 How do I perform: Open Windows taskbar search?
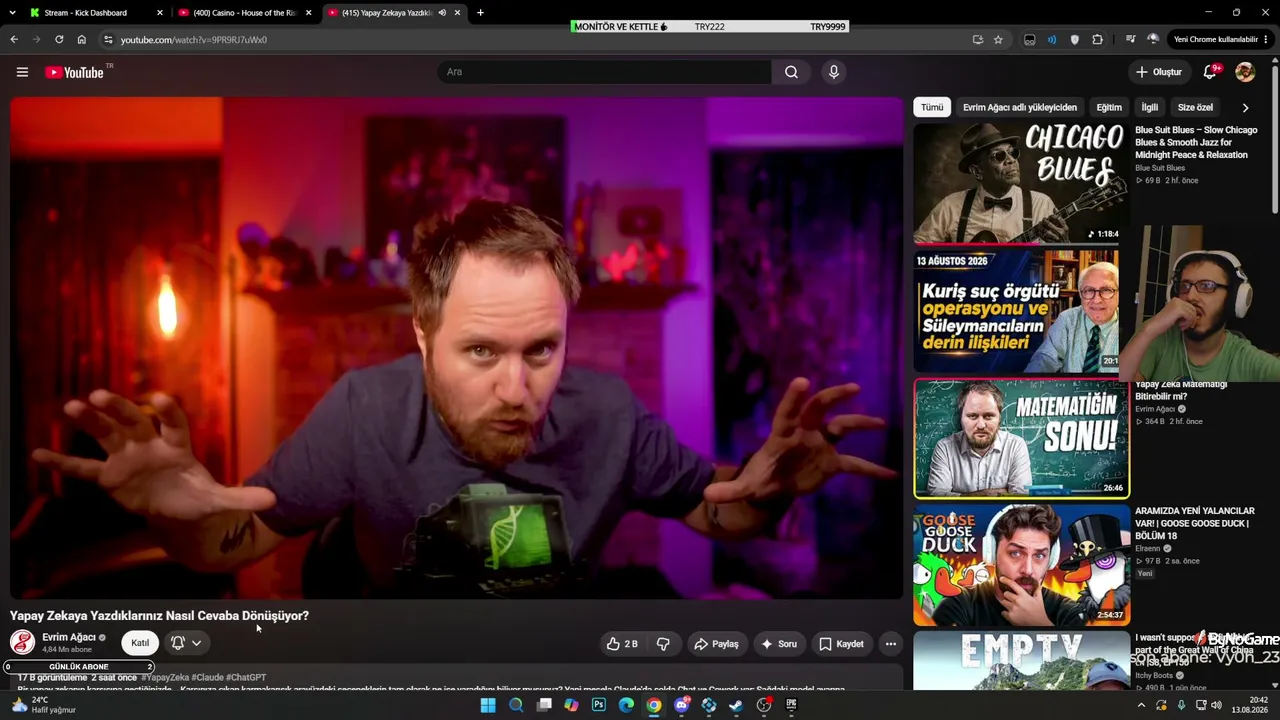tap(516, 705)
